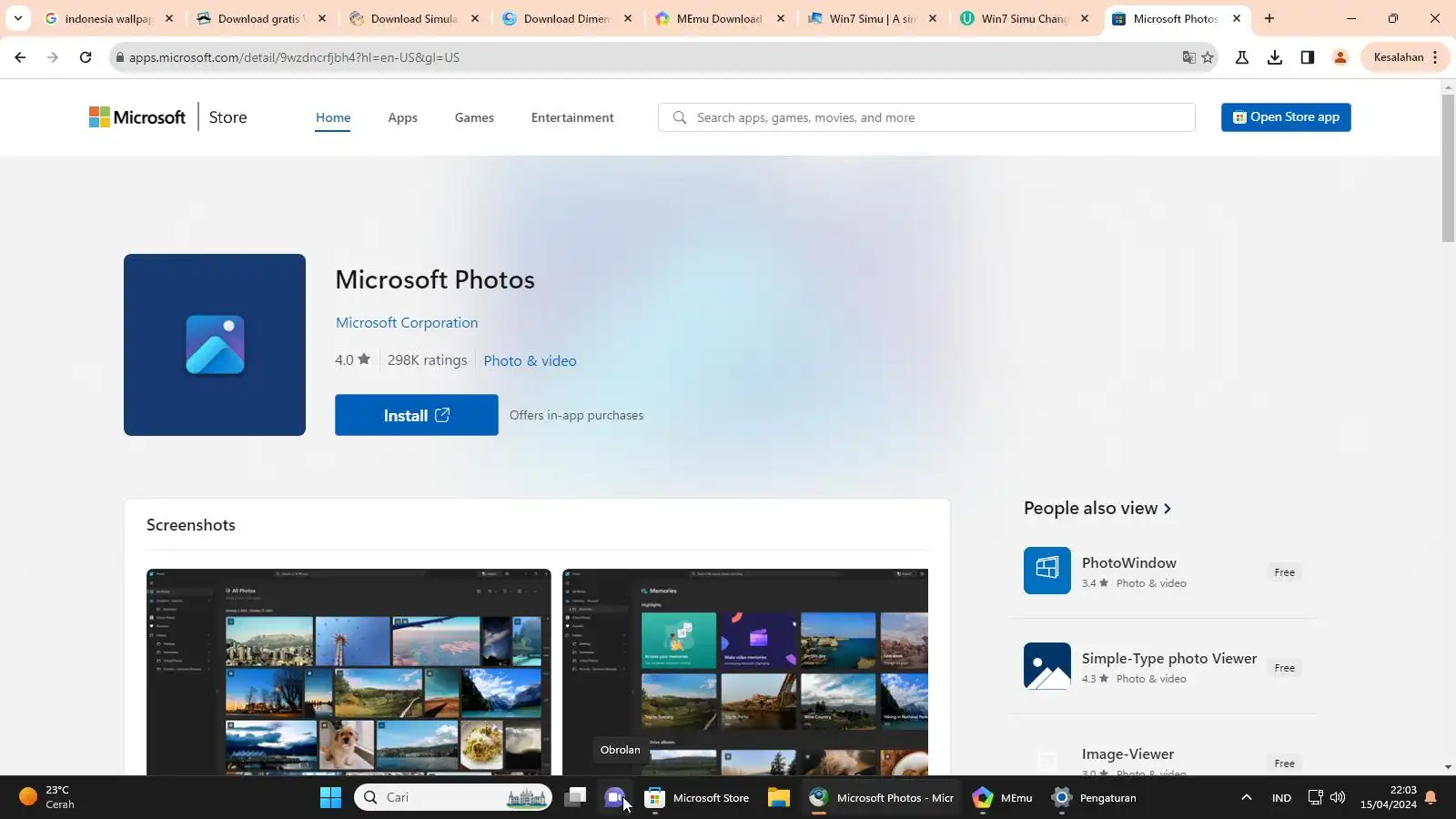Open the Microsoft Corporation publisher link

click(x=407, y=322)
